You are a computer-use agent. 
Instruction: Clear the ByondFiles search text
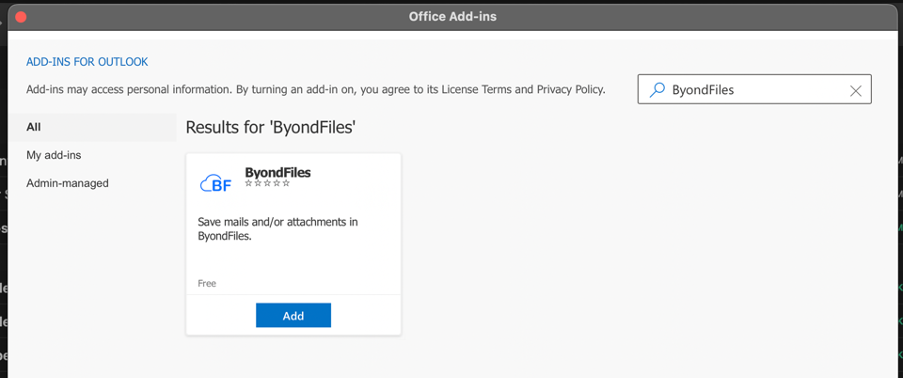[x=856, y=90]
